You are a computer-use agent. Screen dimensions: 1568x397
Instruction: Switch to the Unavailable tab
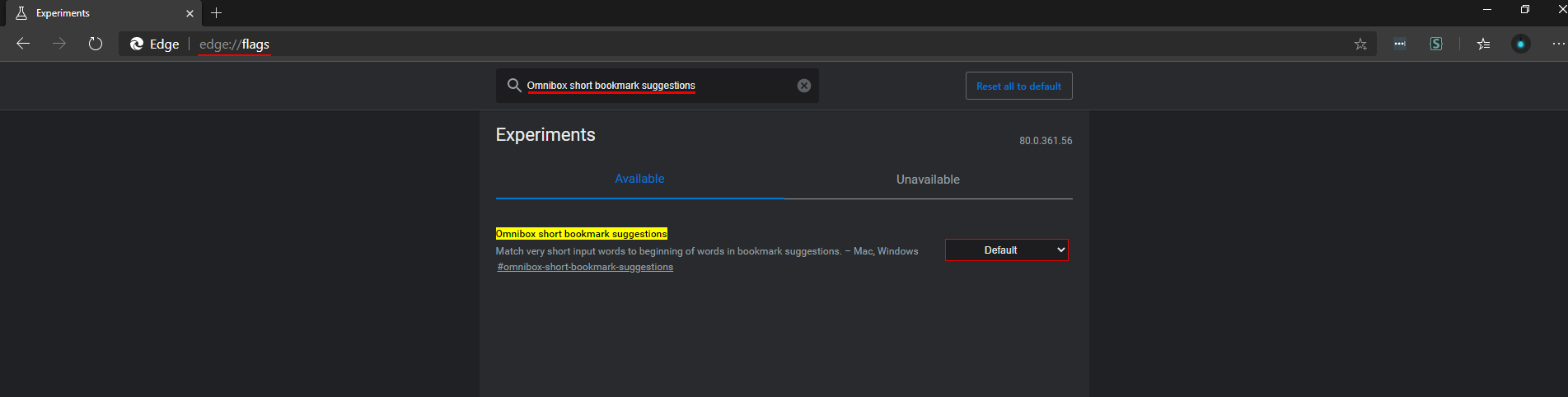928,180
